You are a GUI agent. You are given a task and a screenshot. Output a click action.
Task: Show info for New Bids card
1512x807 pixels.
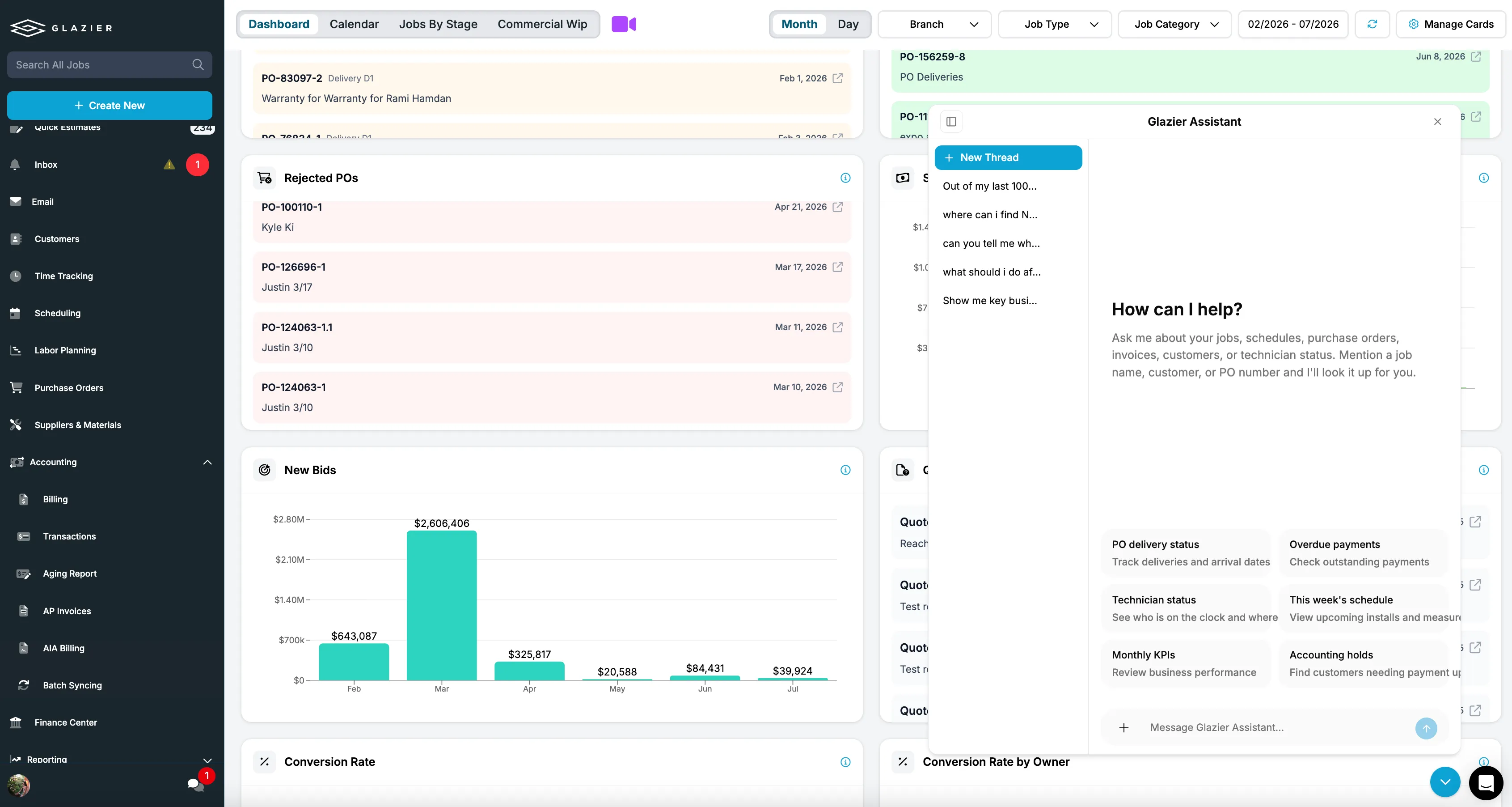[845, 470]
